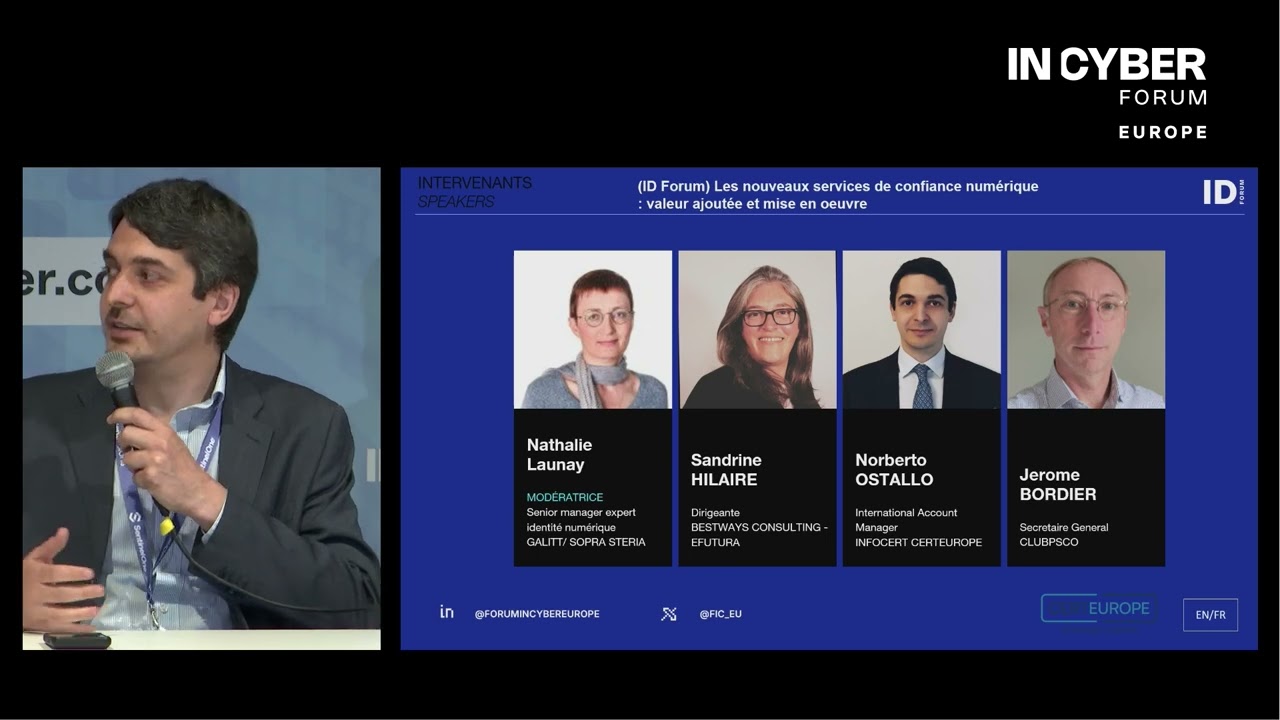The image size is (1280, 720).
Task: Click "INFOCERT CERTEUROPE" text
Action: [918, 542]
